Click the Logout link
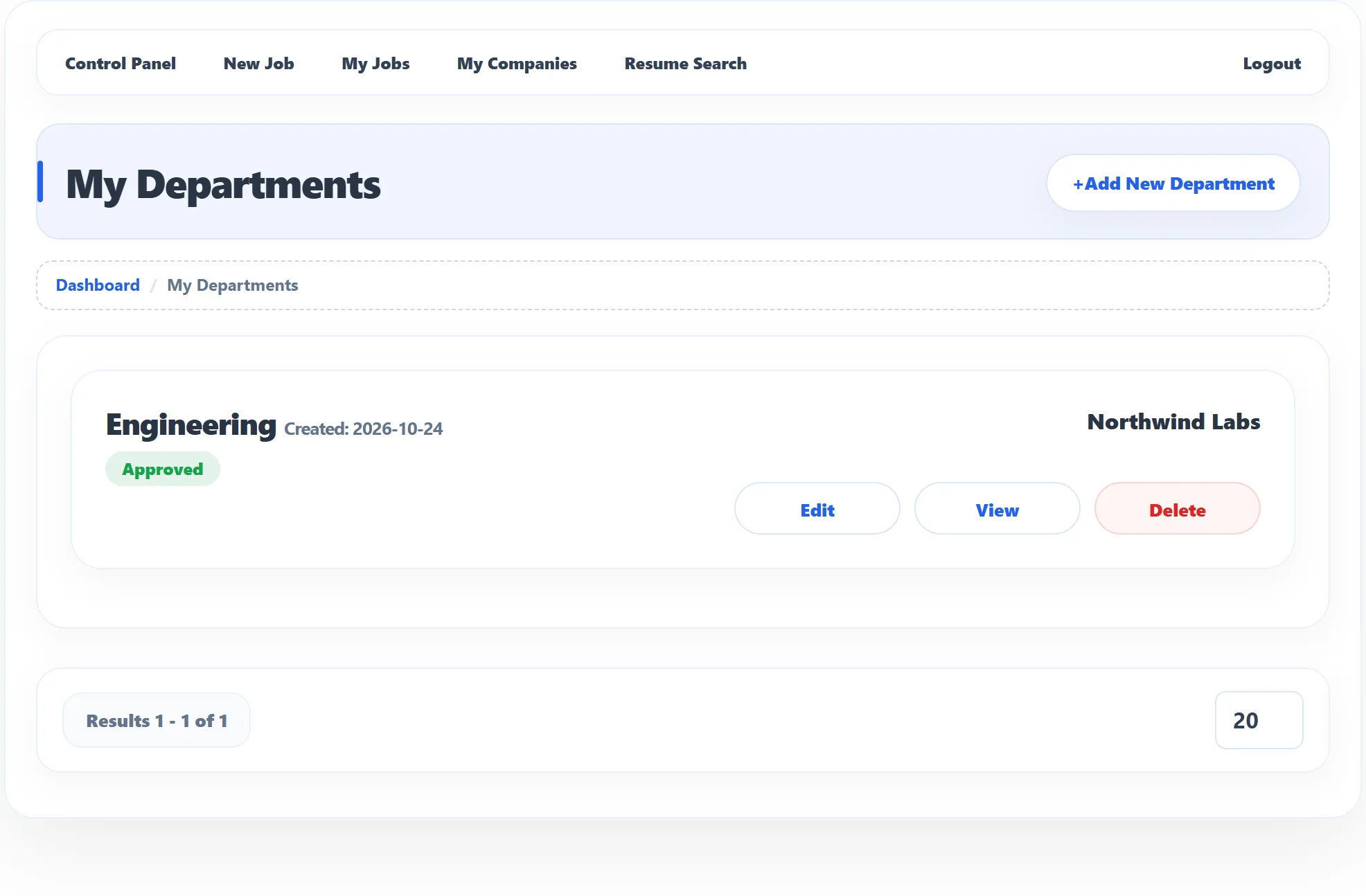This screenshot has height=896, width=1366. click(1272, 64)
